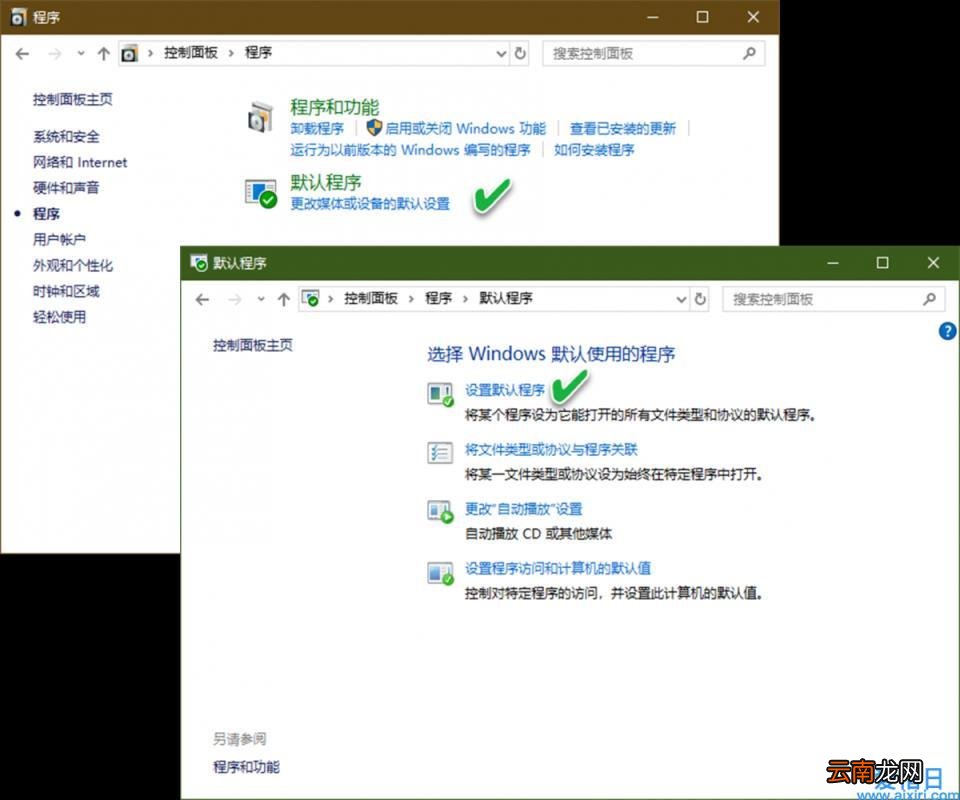The width and height of the screenshot is (960, 800).
Task: Open the 程序和功能 heading
Action: pos(334,107)
